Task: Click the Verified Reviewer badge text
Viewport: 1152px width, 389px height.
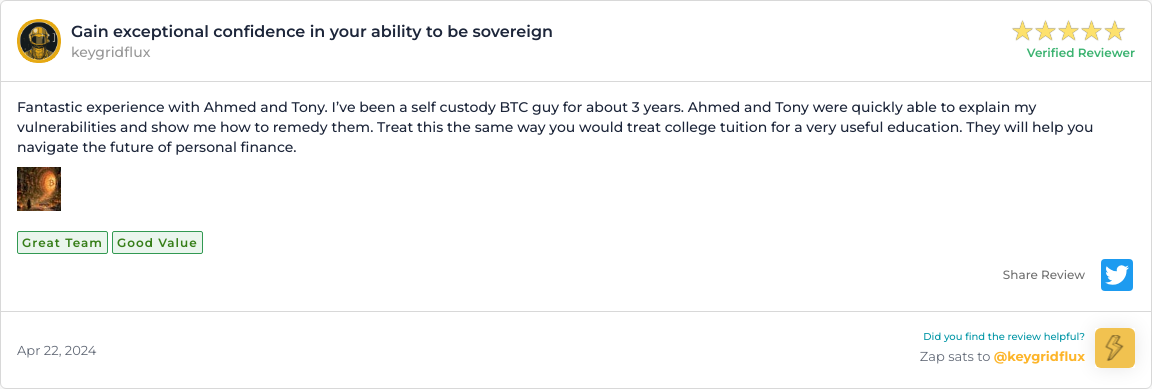Action: tap(1080, 53)
